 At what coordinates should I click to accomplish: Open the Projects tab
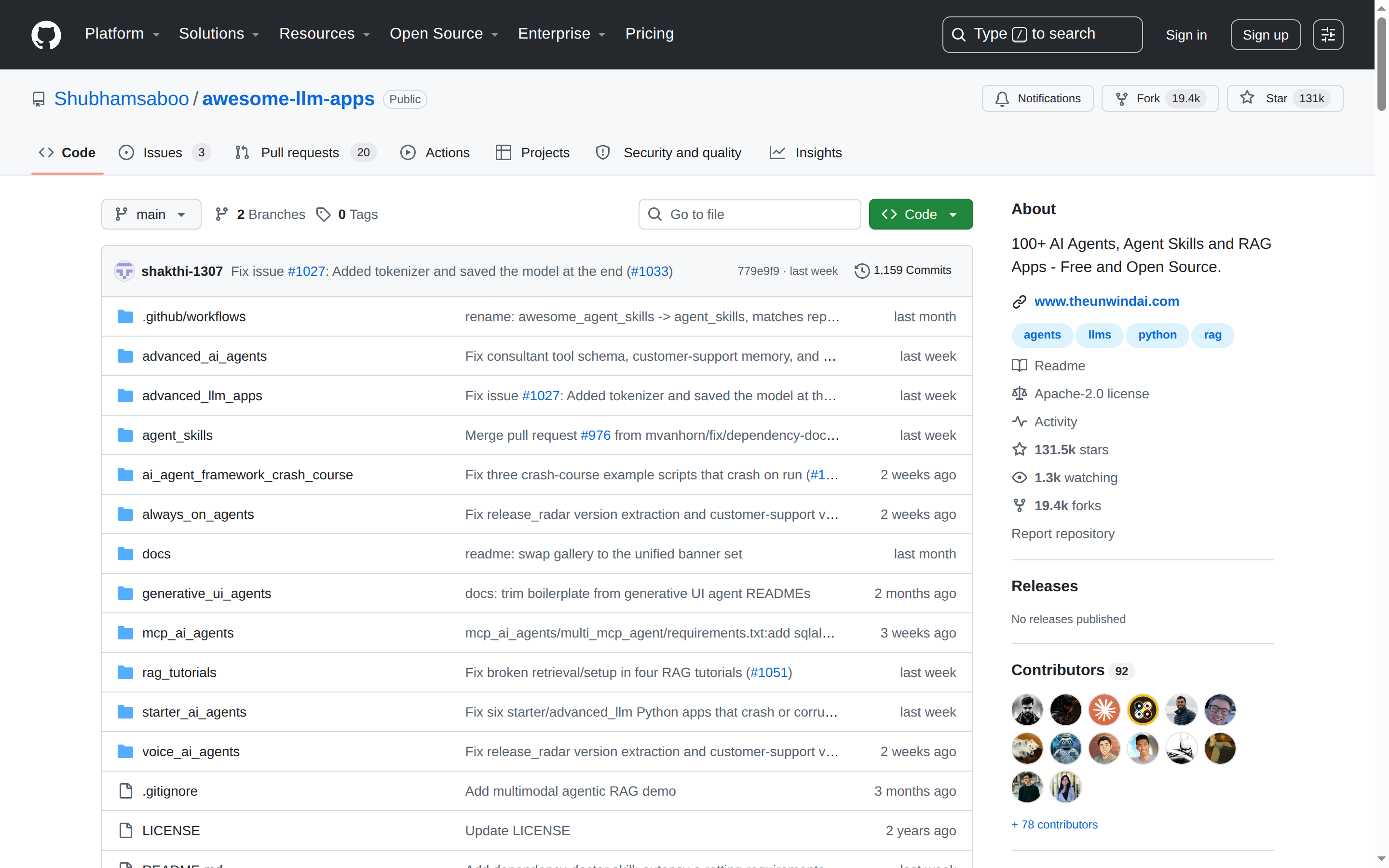coord(532,153)
